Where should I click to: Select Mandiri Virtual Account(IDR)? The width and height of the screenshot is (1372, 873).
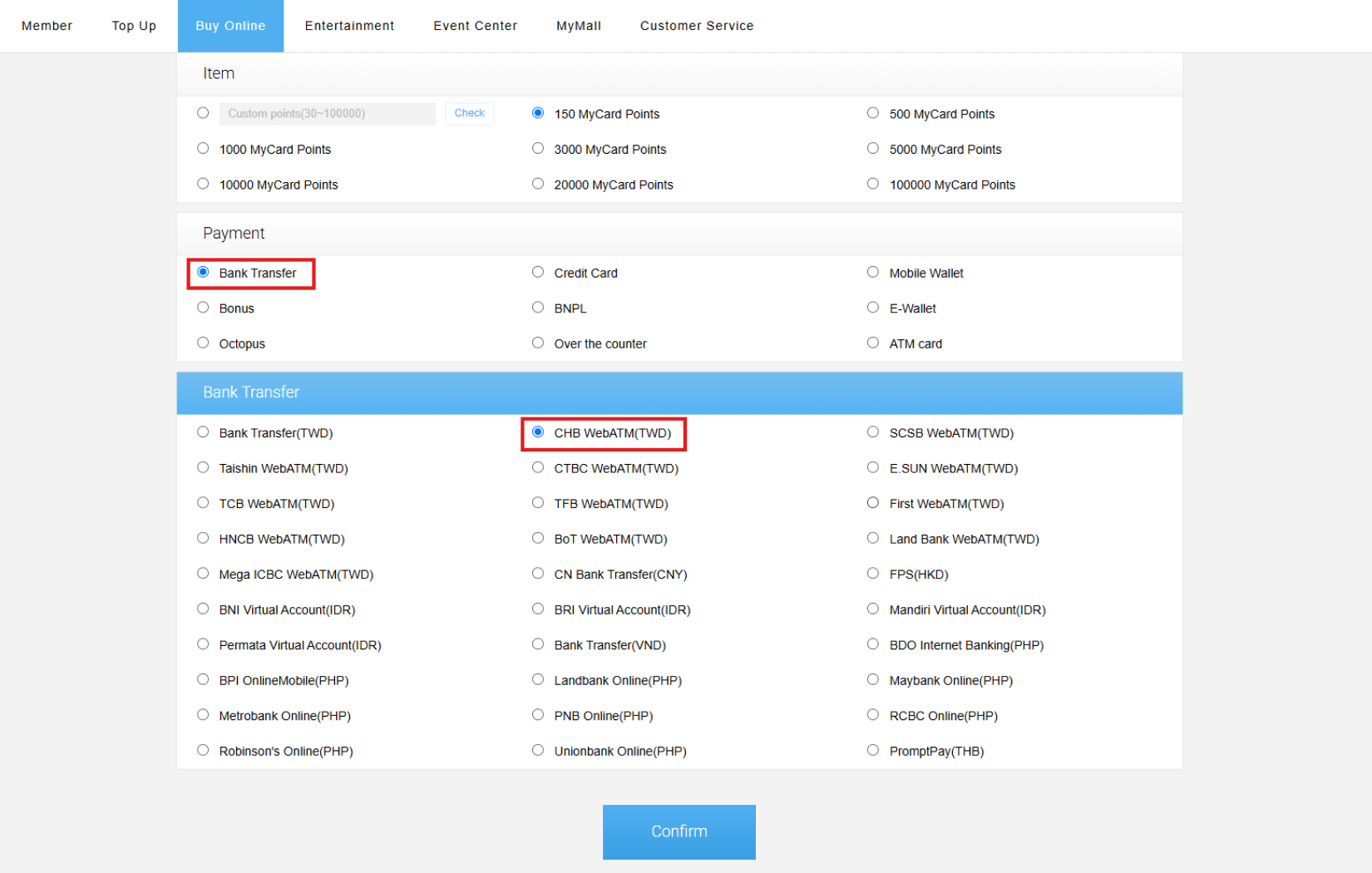click(x=873, y=609)
